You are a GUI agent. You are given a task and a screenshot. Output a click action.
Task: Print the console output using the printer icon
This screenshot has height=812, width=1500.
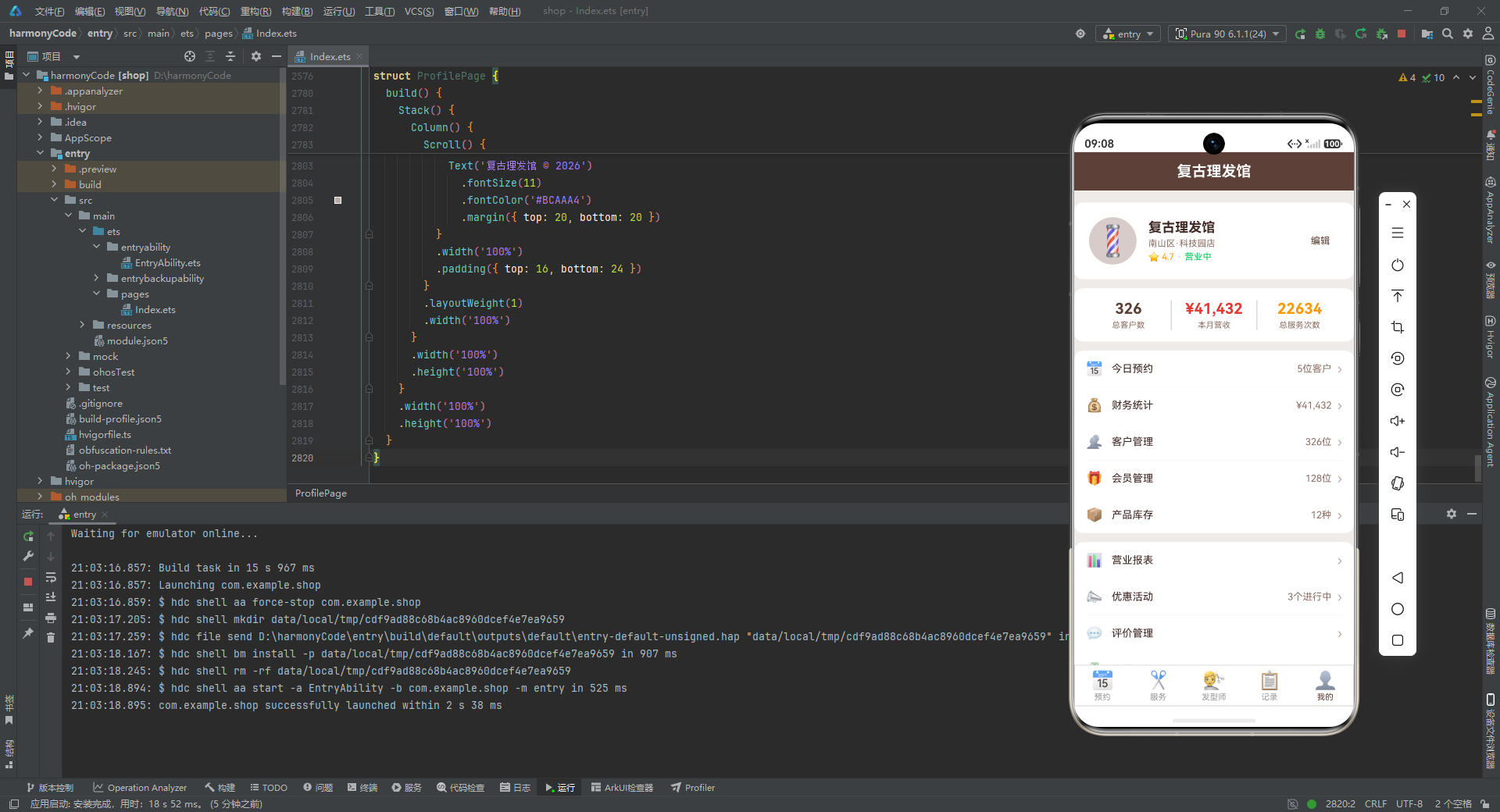coord(51,618)
